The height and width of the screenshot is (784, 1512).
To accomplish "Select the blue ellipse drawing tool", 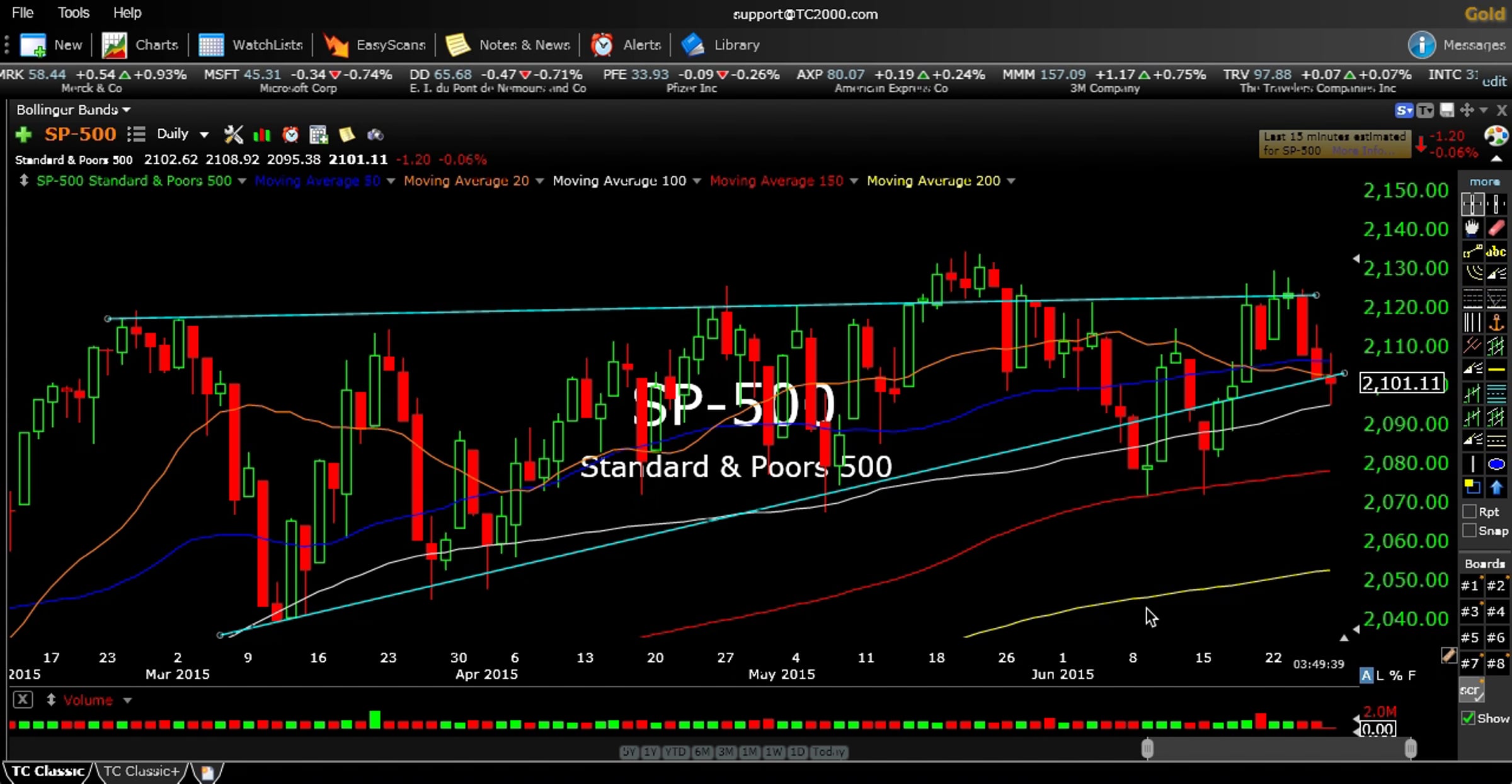I will [1496, 464].
